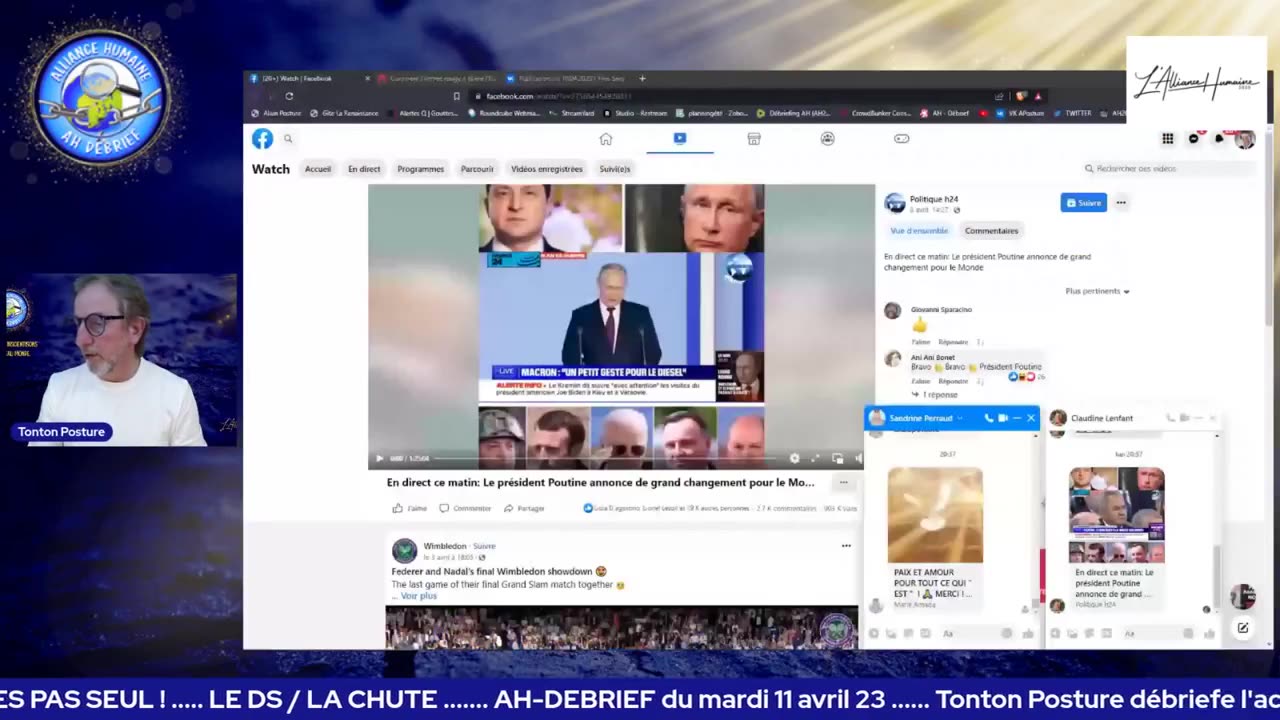Viewport: 1280px width, 720px height.
Task: Open the three-dot menu on Wimbledon post
Action: [846, 546]
